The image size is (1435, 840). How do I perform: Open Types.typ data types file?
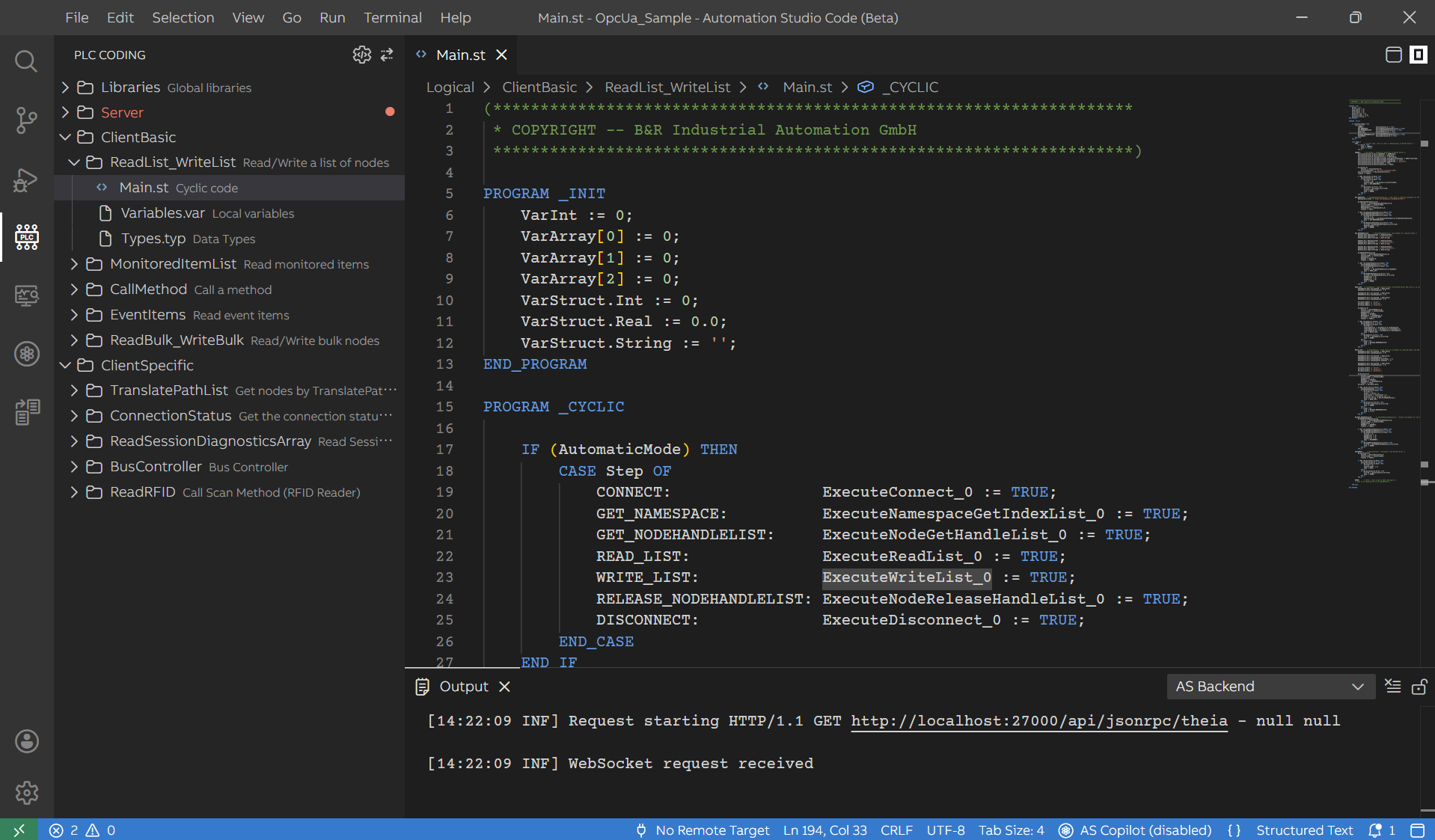click(x=229, y=239)
